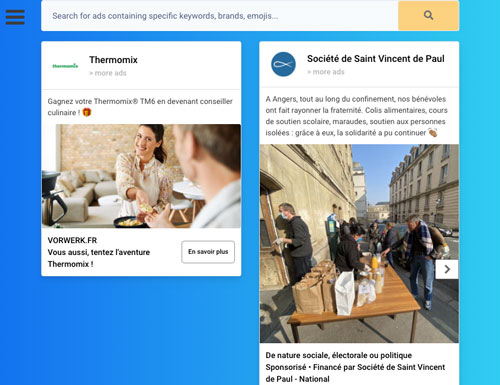Image resolution: width=500 pixels, height=385 pixels.
Task: Click the street food distribution photo
Action: point(359,243)
